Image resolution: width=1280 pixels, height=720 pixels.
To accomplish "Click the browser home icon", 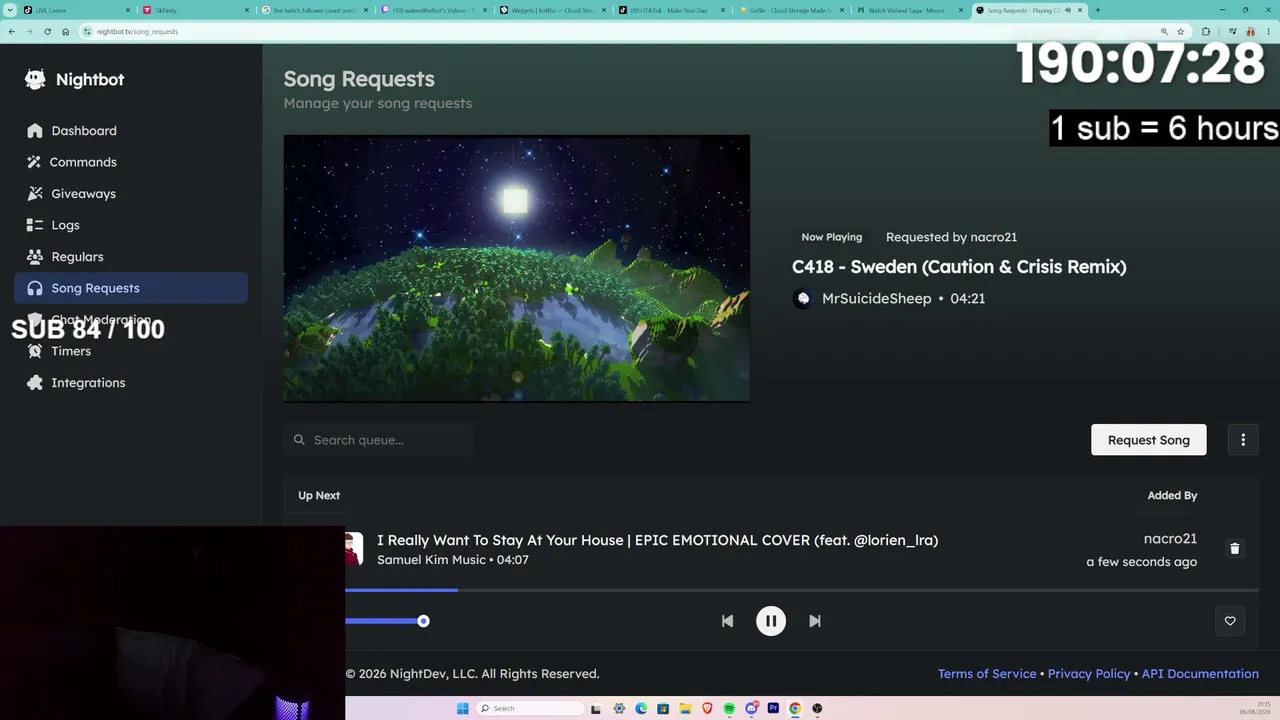I will click(x=65, y=31).
